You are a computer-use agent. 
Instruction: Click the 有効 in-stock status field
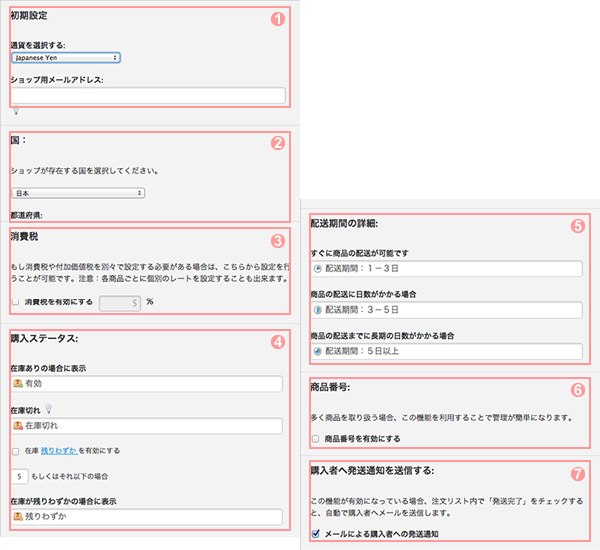click(x=147, y=384)
